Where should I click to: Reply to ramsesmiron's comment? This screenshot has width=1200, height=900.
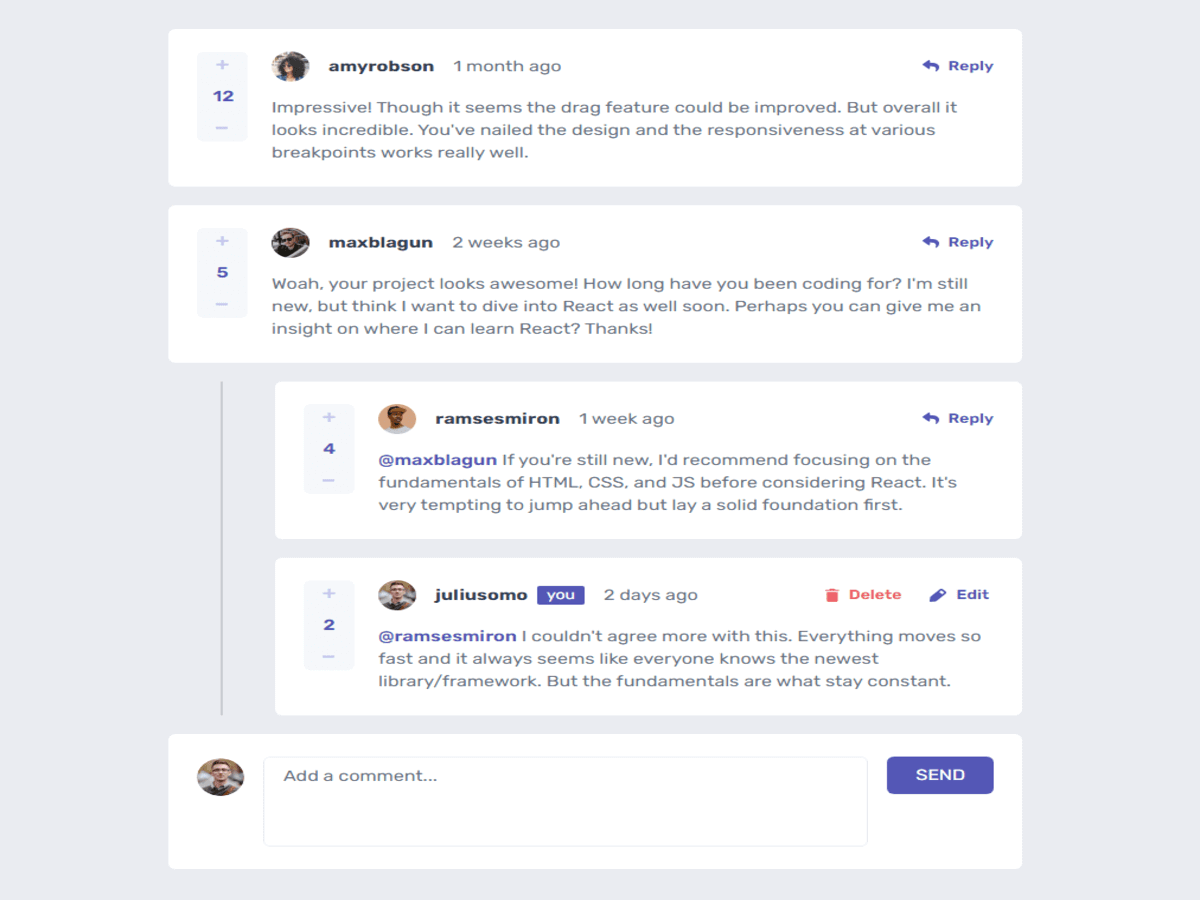click(958, 418)
